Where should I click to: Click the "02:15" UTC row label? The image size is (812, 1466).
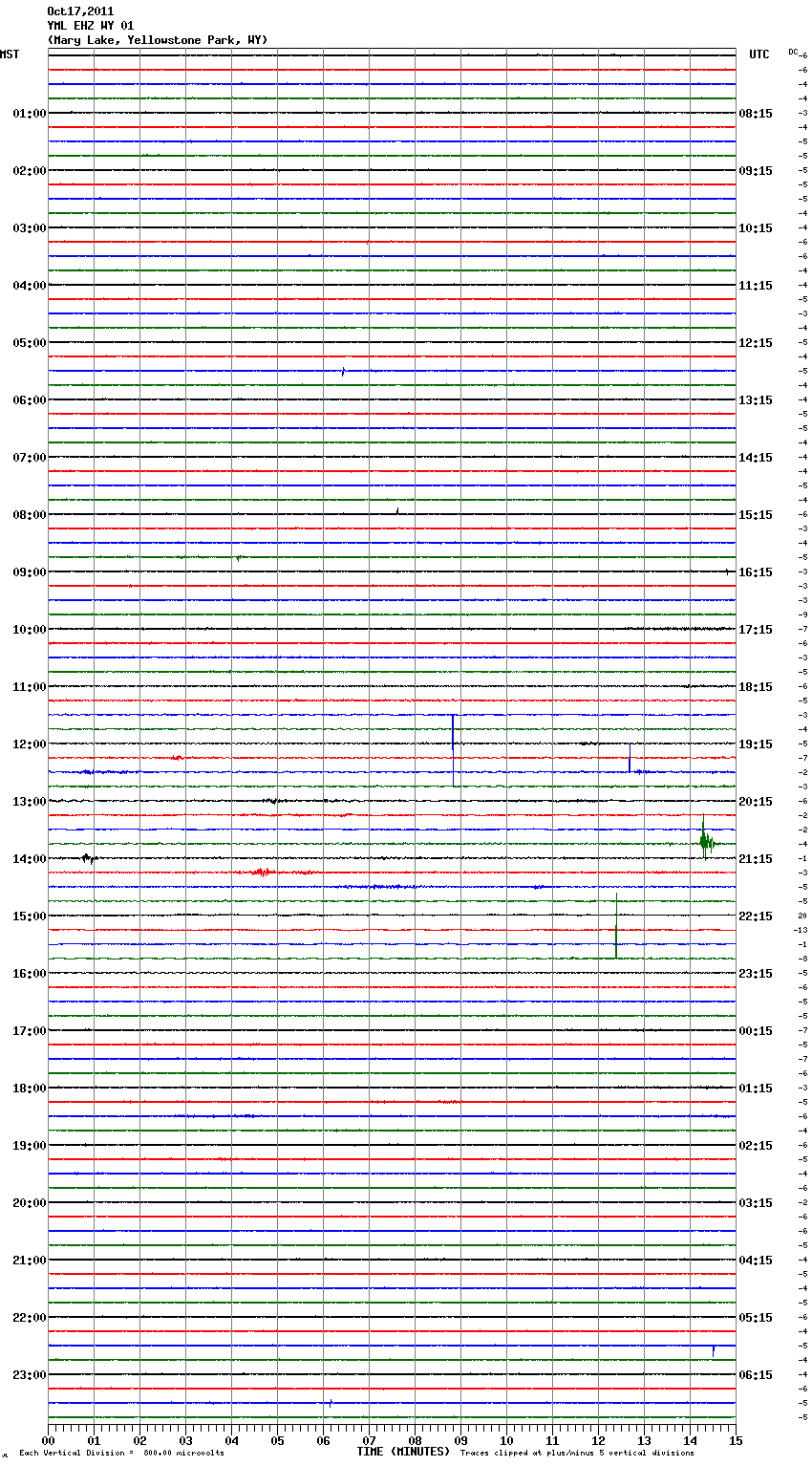pos(756,1146)
